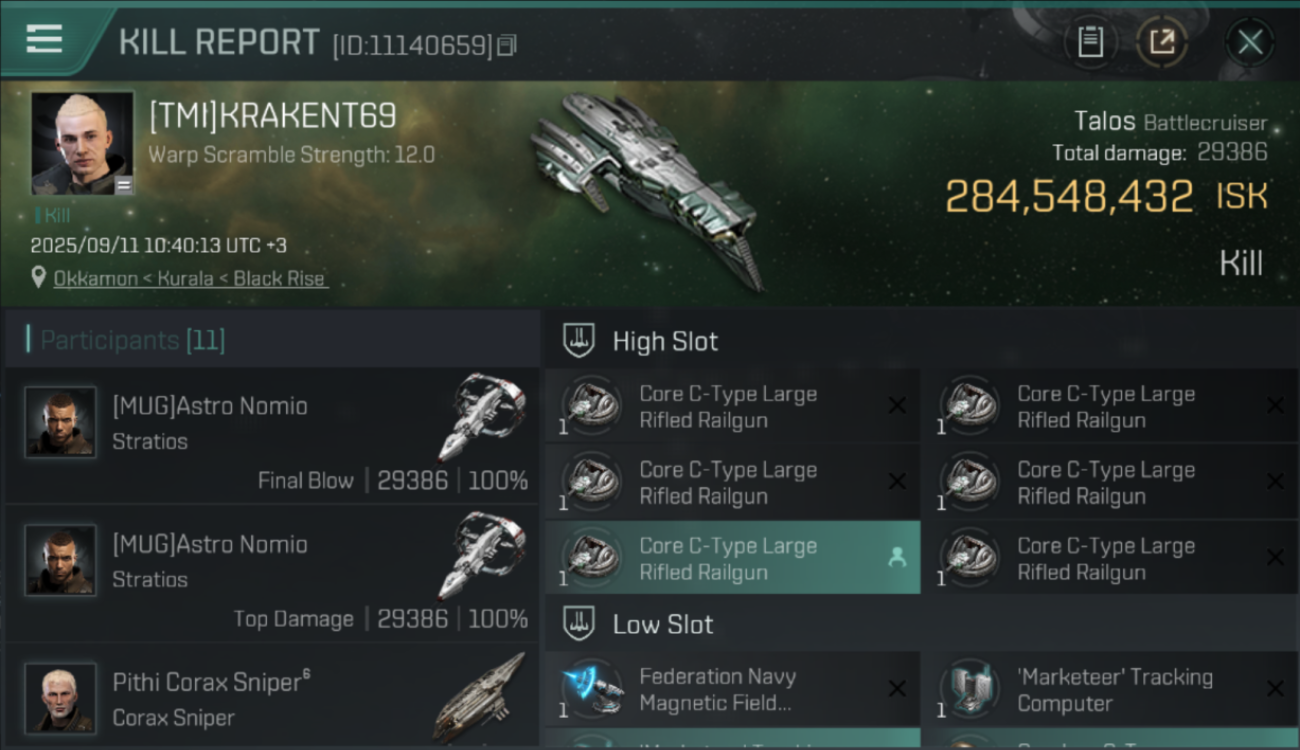Open the hamburger main menu
The image size is (1300, 750).
coord(45,39)
